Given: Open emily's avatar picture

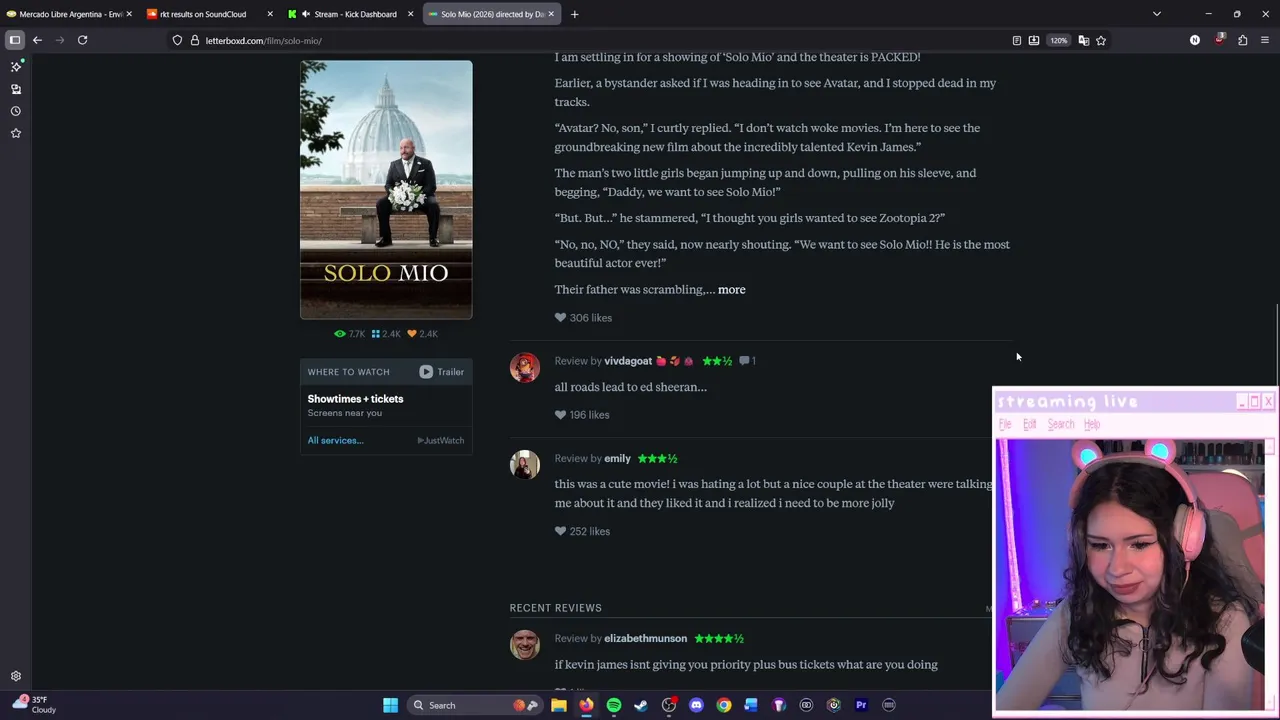Looking at the screenshot, I should coord(524,465).
